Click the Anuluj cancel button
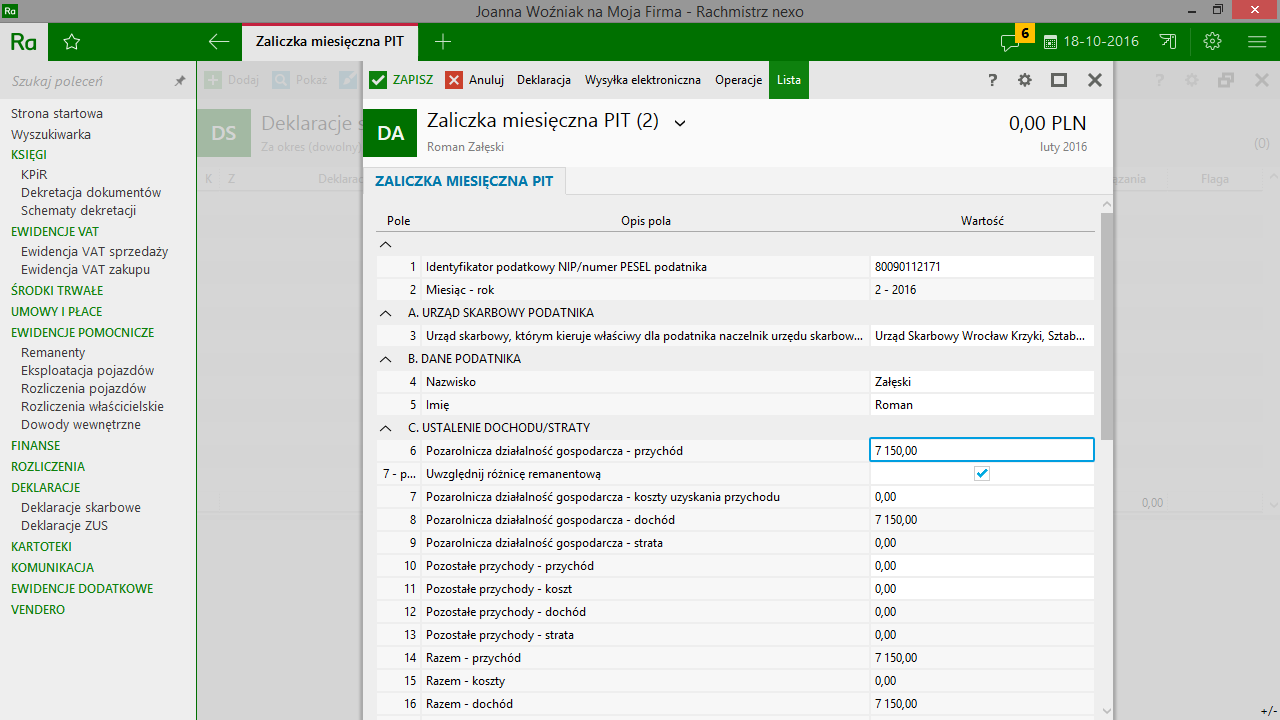The width and height of the screenshot is (1280, 720). click(475, 80)
